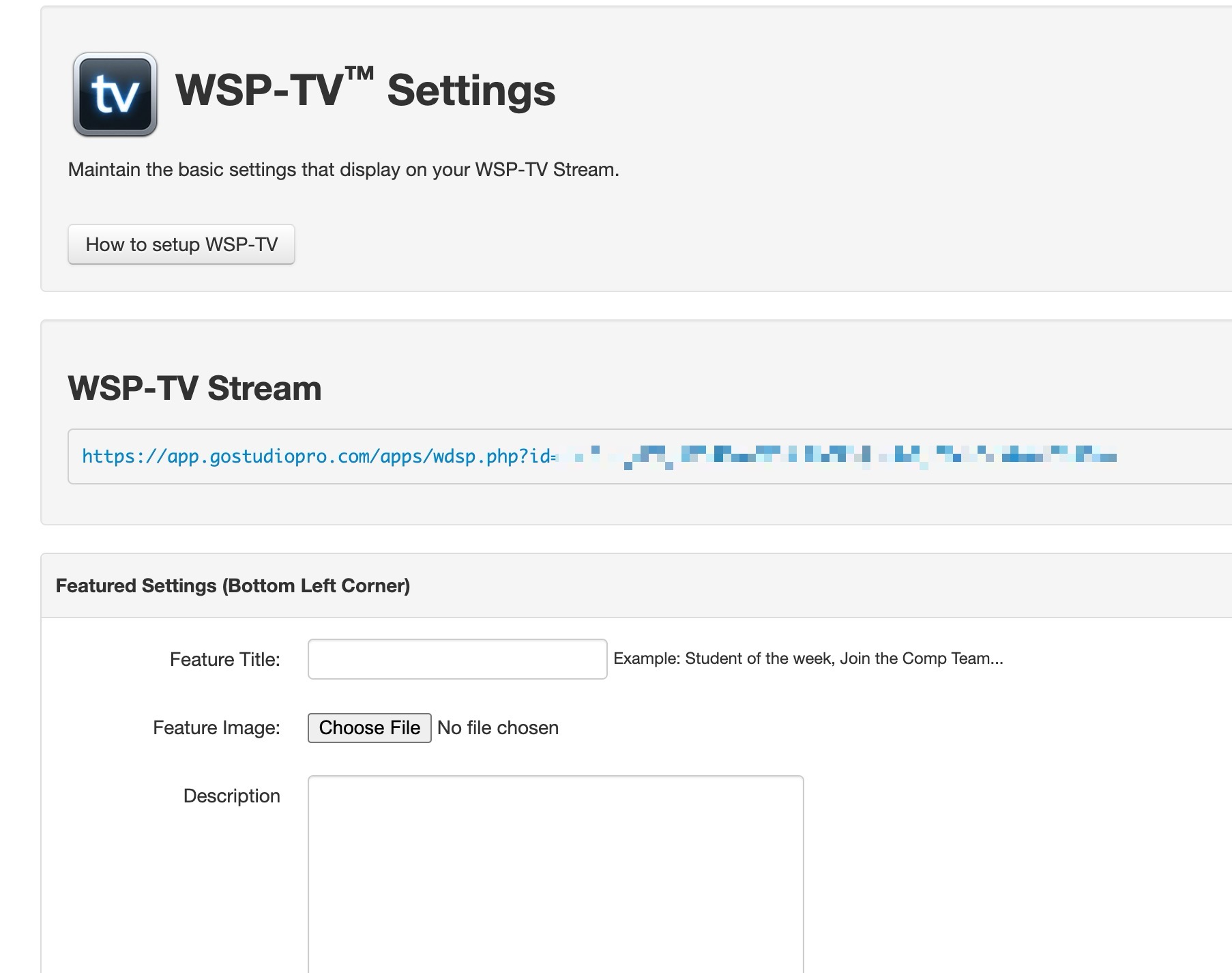Click the Example: Student of the week hint
Image resolution: width=1232 pixels, height=973 pixels.
click(808, 658)
